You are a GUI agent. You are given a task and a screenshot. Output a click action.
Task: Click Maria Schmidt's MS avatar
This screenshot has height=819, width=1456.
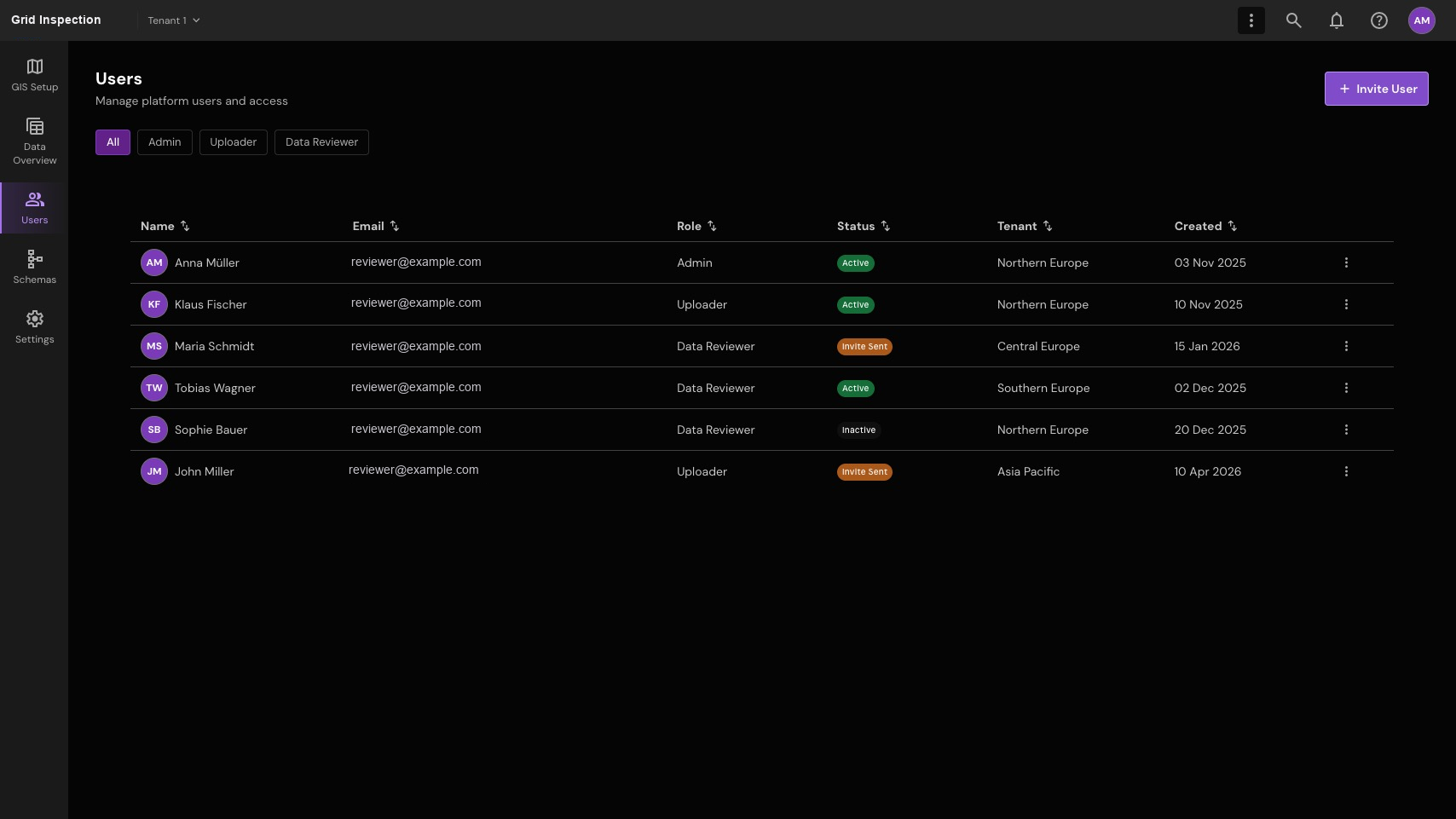[x=154, y=346]
